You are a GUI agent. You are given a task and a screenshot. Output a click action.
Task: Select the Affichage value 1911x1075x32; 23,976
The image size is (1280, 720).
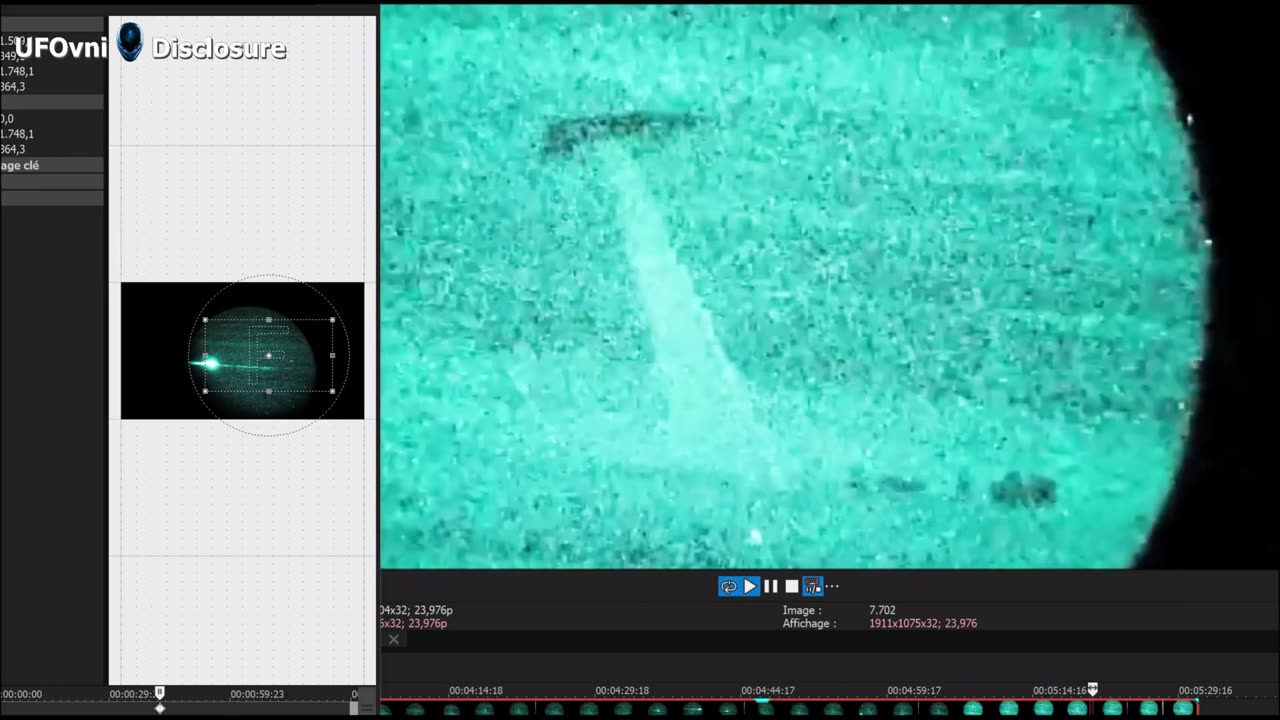(923, 623)
